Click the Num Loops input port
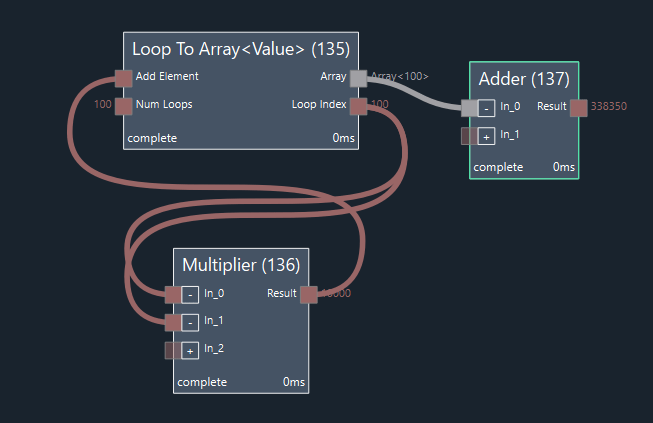The width and height of the screenshot is (653, 423). (x=123, y=105)
